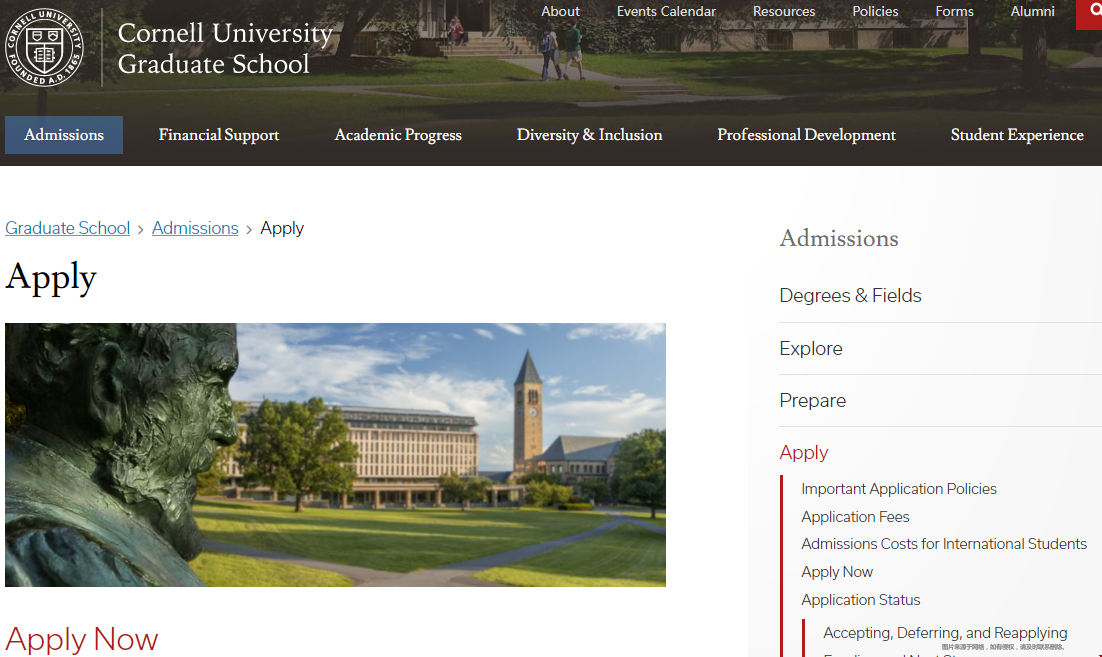
Task: Open the Forms page
Action: click(954, 11)
